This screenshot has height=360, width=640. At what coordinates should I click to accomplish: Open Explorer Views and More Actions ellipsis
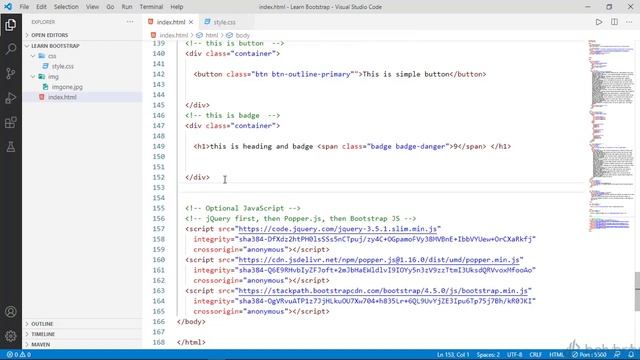click(130, 22)
